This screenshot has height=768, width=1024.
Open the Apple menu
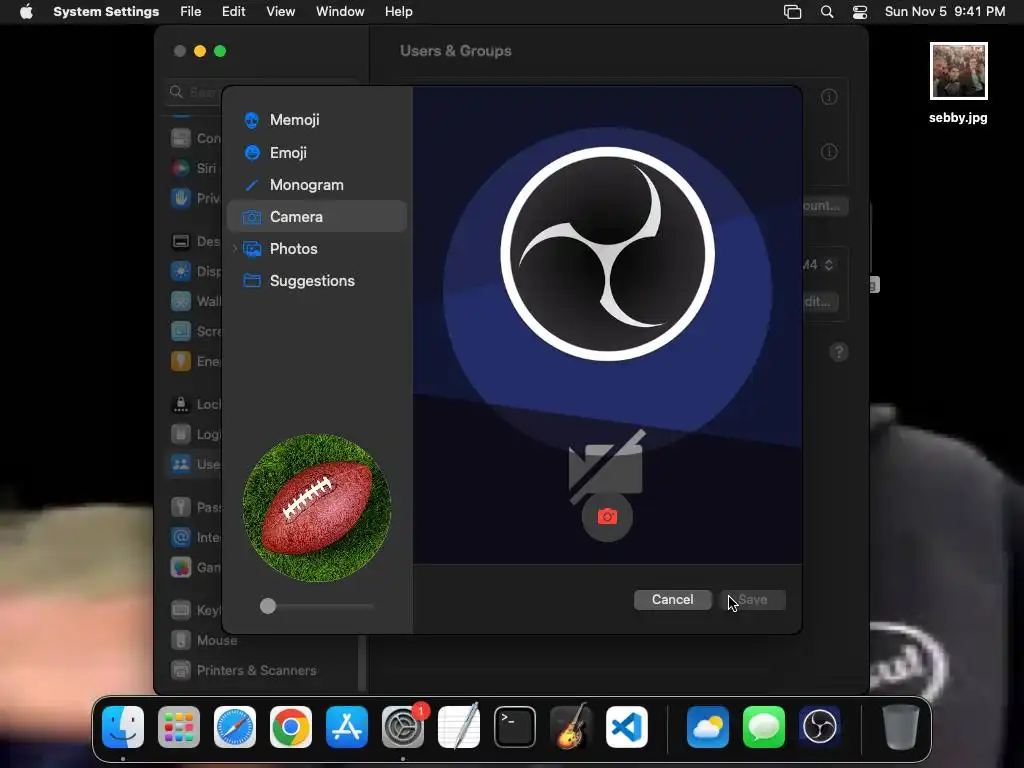click(x=26, y=12)
